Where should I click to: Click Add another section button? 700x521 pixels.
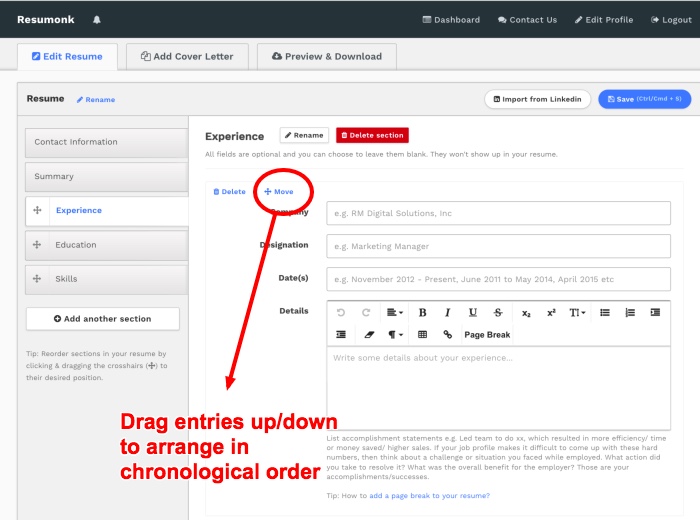pyautogui.click(x=103, y=319)
